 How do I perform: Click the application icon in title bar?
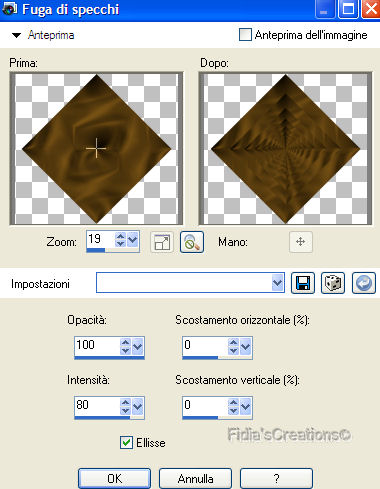click(x=9, y=9)
